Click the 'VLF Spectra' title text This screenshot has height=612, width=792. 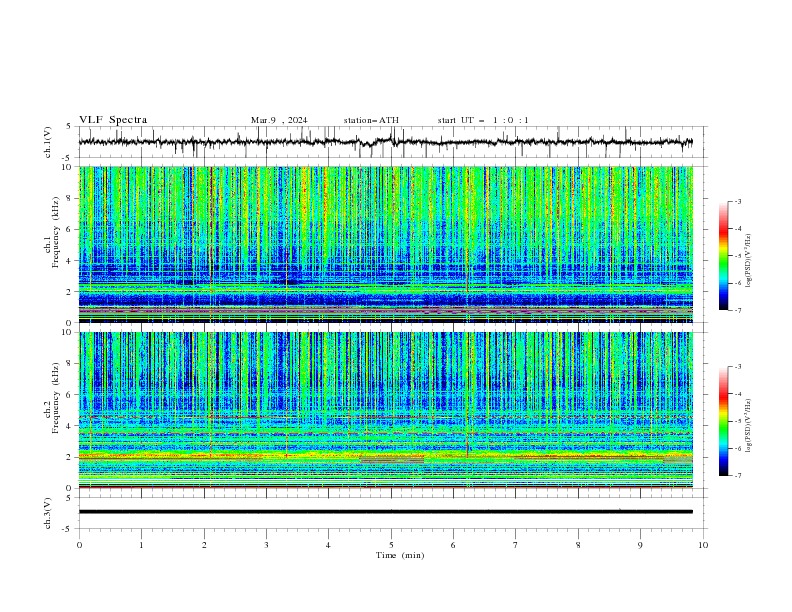click(113, 120)
